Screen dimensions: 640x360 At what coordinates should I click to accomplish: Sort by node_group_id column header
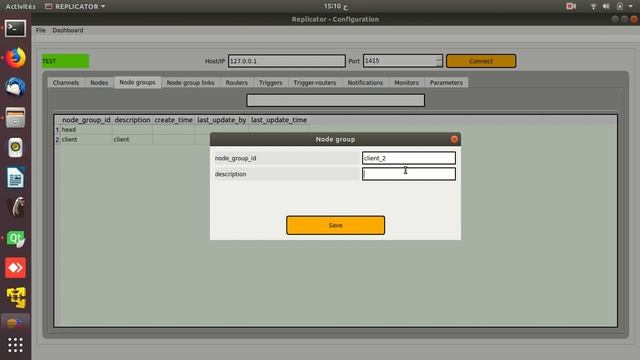tap(86, 120)
